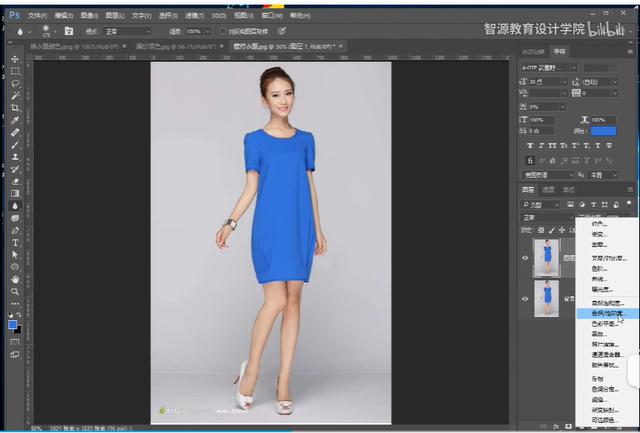
Task: Switch to the Channels (通道) tab
Action: tap(548, 189)
